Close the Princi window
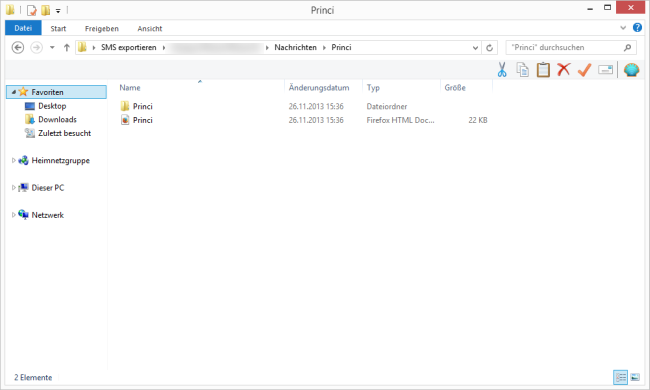 [x=631, y=7]
